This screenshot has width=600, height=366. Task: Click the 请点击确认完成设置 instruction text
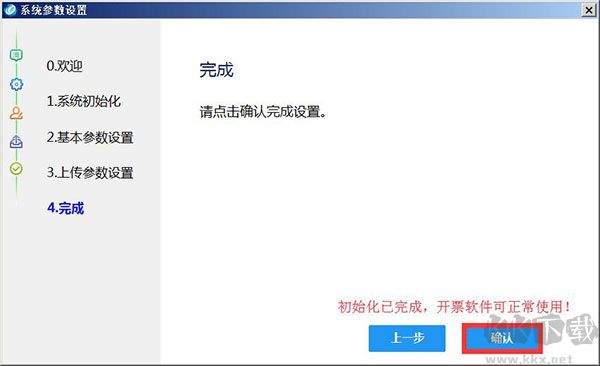(263, 112)
